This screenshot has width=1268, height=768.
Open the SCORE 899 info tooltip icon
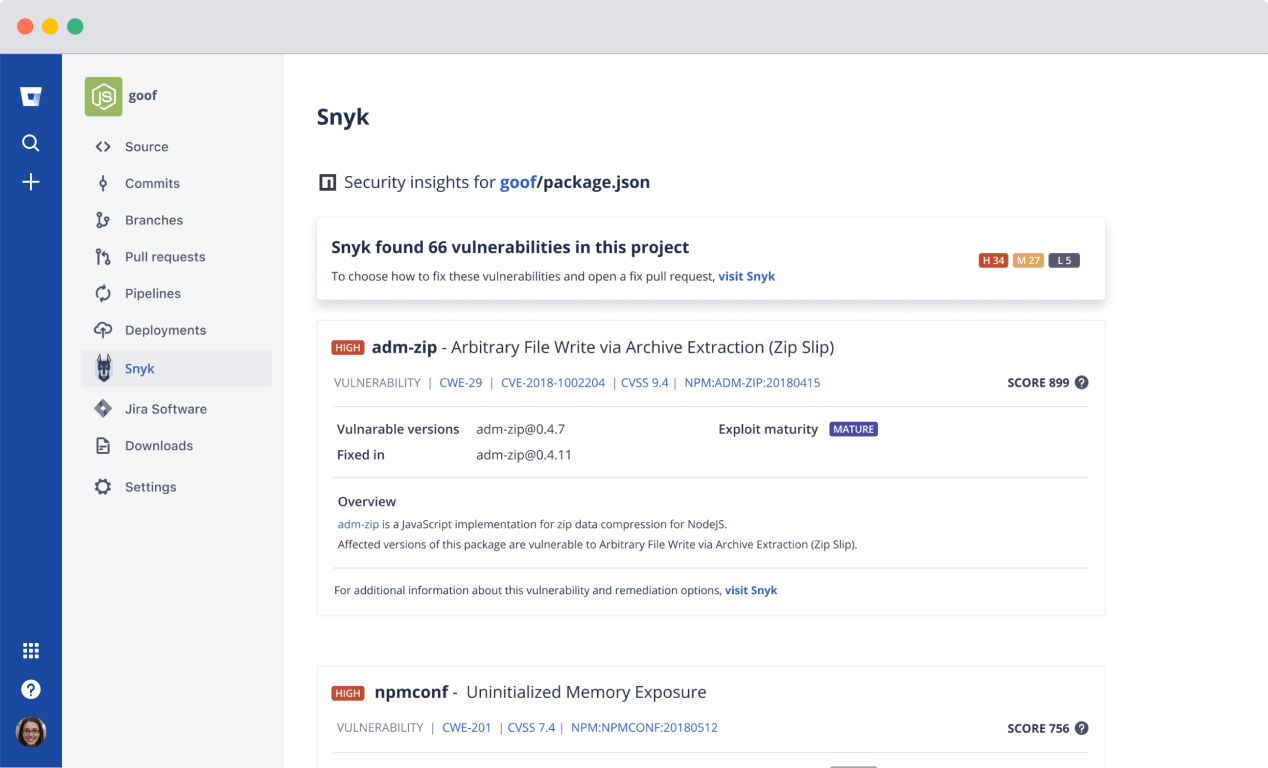(1081, 382)
